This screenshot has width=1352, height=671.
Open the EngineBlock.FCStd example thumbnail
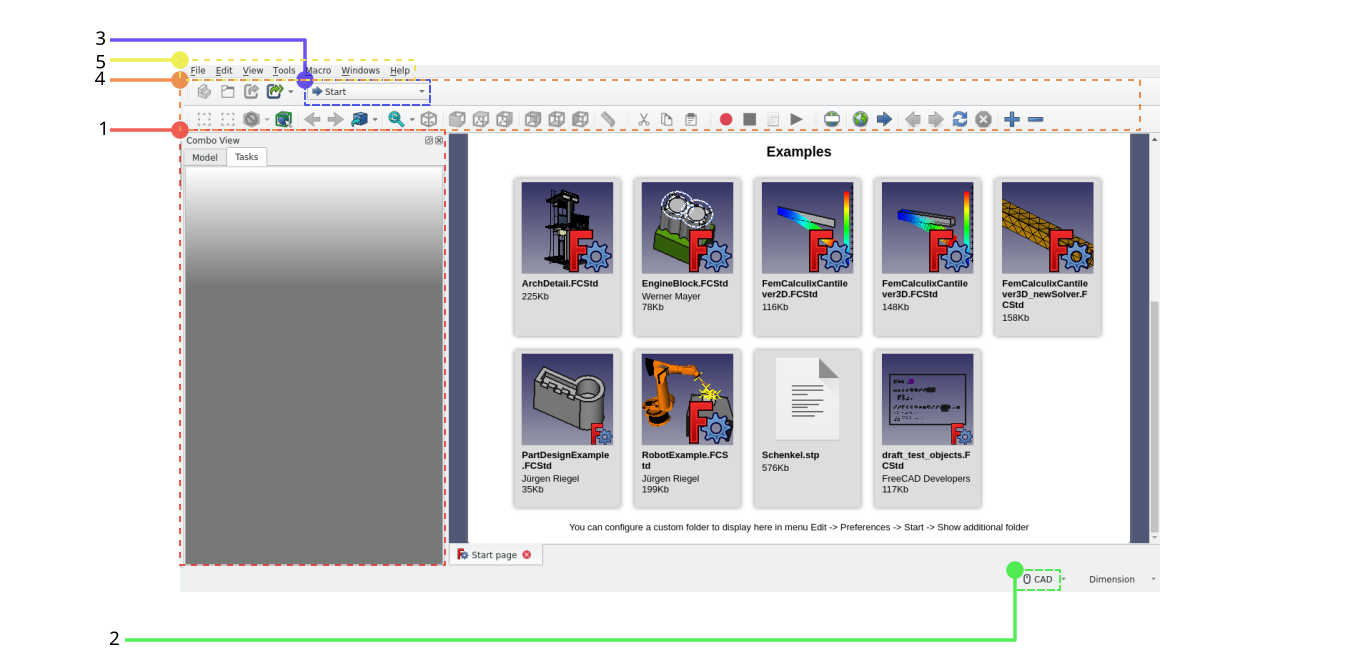(x=687, y=228)
